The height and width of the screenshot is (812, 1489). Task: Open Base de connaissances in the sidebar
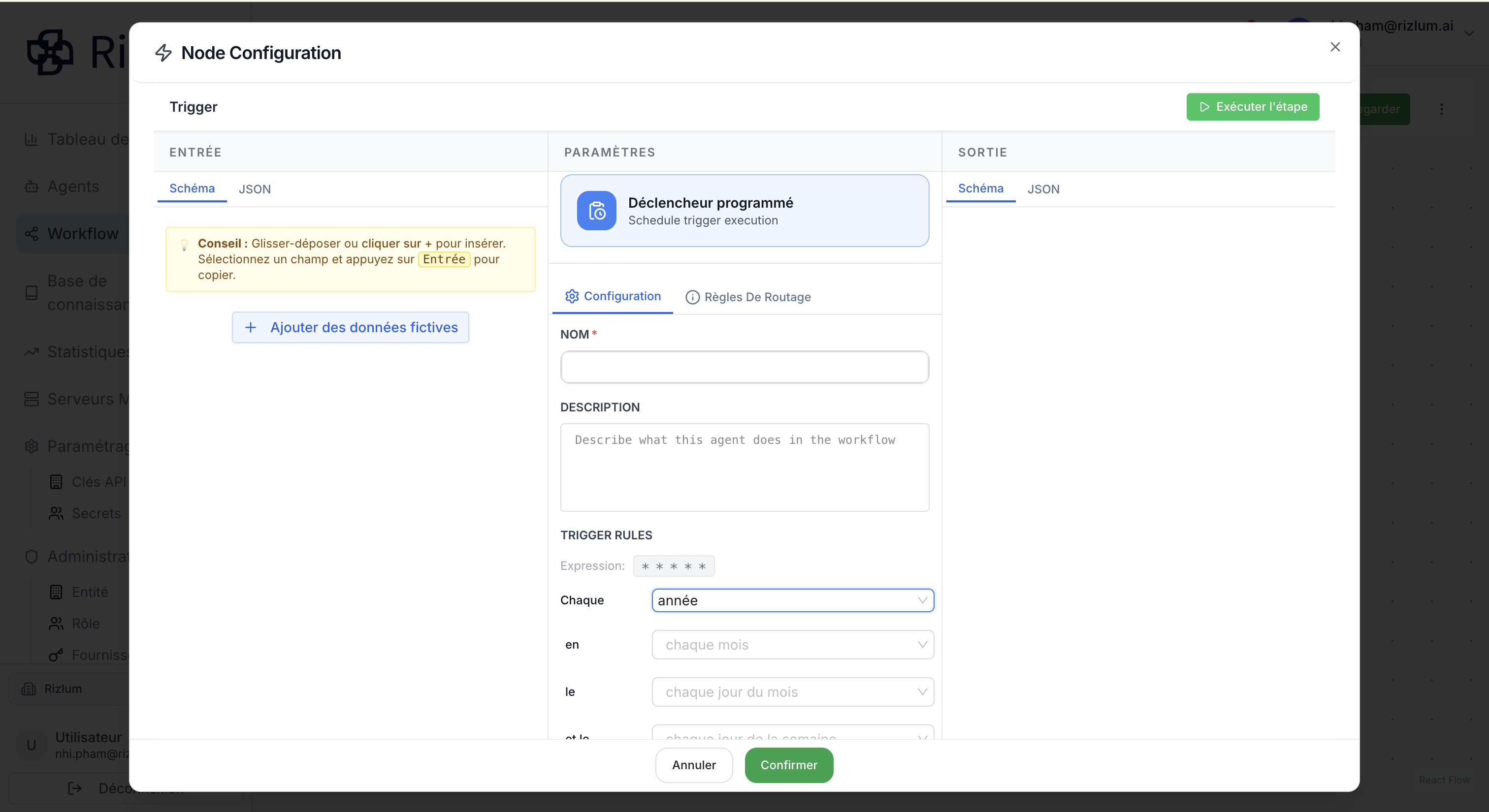(x=77, y=293)
